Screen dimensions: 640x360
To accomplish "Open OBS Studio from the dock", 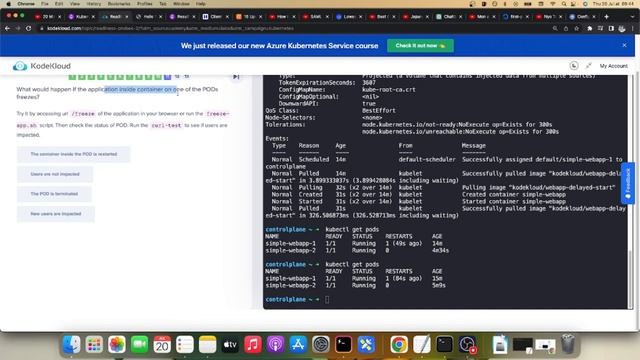I will (x=467, y=345).
